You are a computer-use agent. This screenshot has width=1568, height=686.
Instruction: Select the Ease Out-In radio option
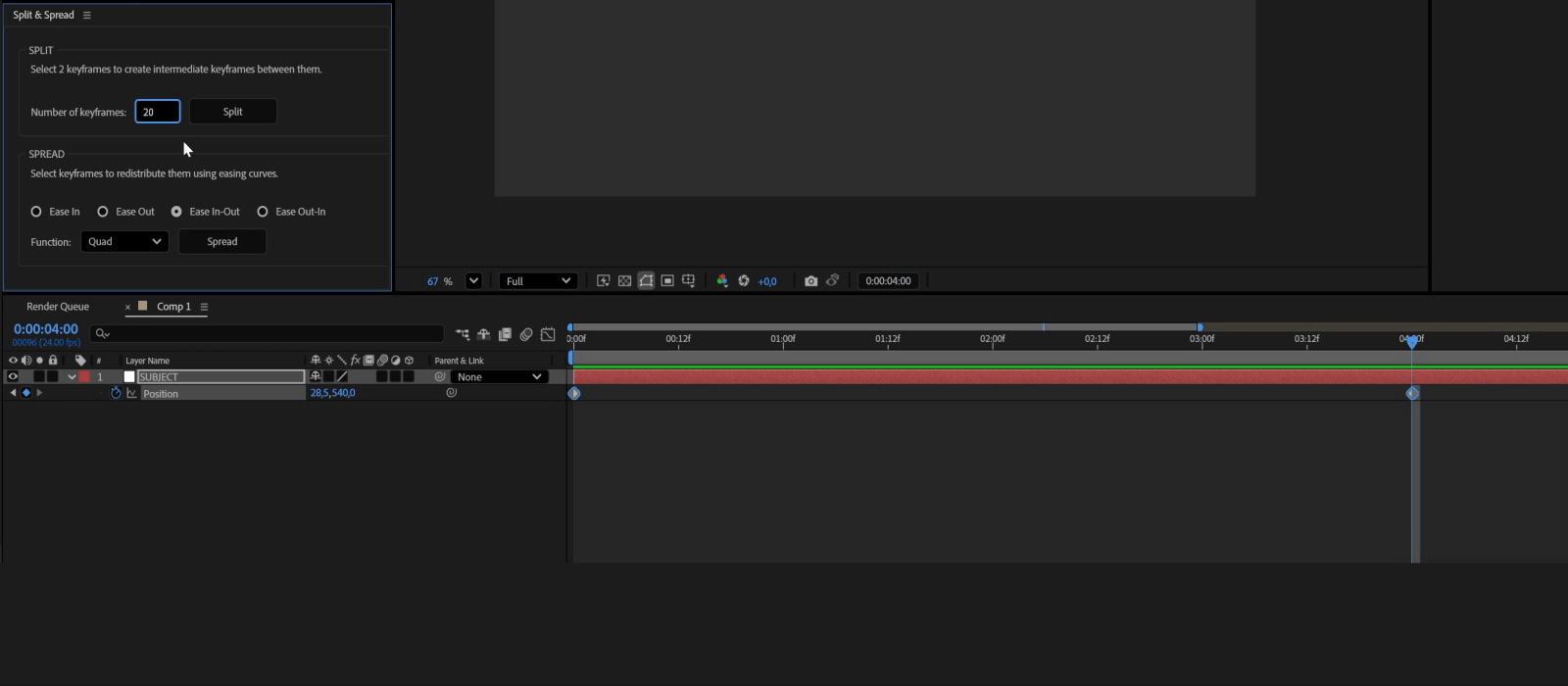(x=263, y=212)
